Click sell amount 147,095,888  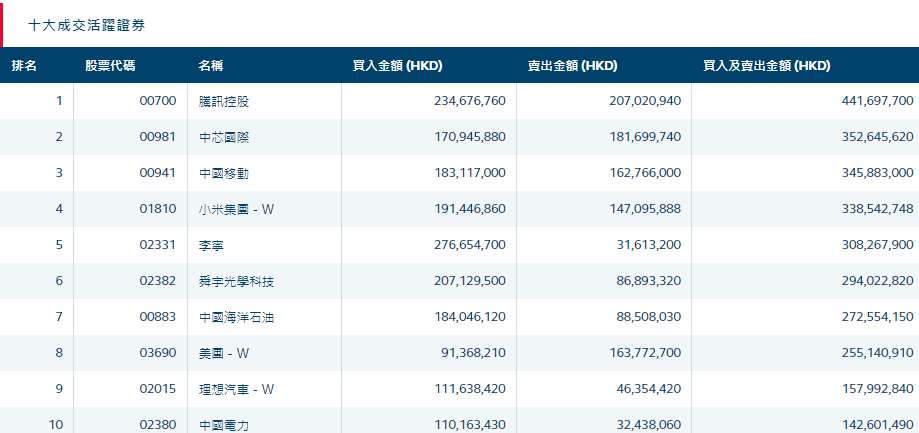[x=645, y=209]
